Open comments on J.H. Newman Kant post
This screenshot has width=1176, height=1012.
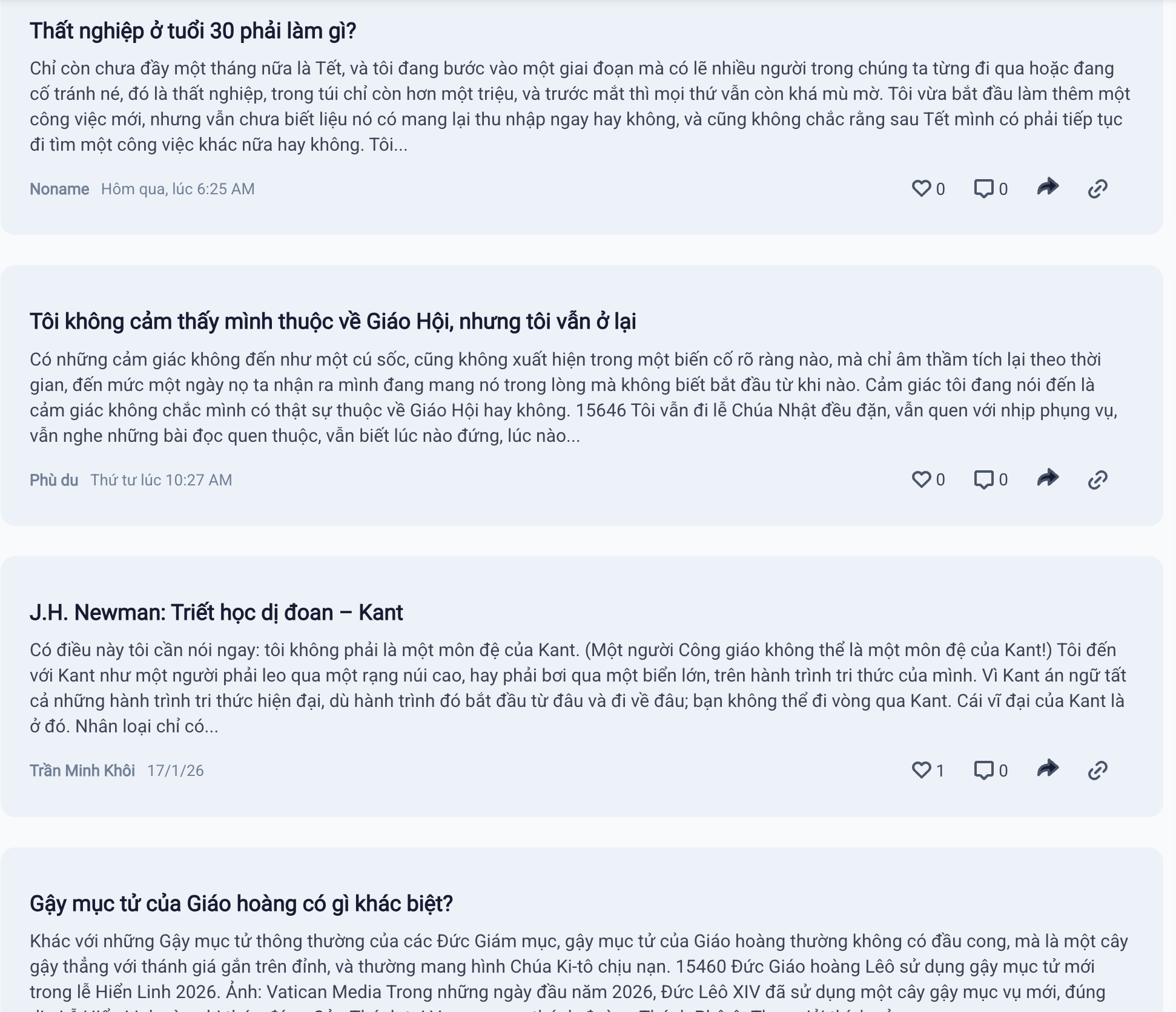click(x=983, y=770)
